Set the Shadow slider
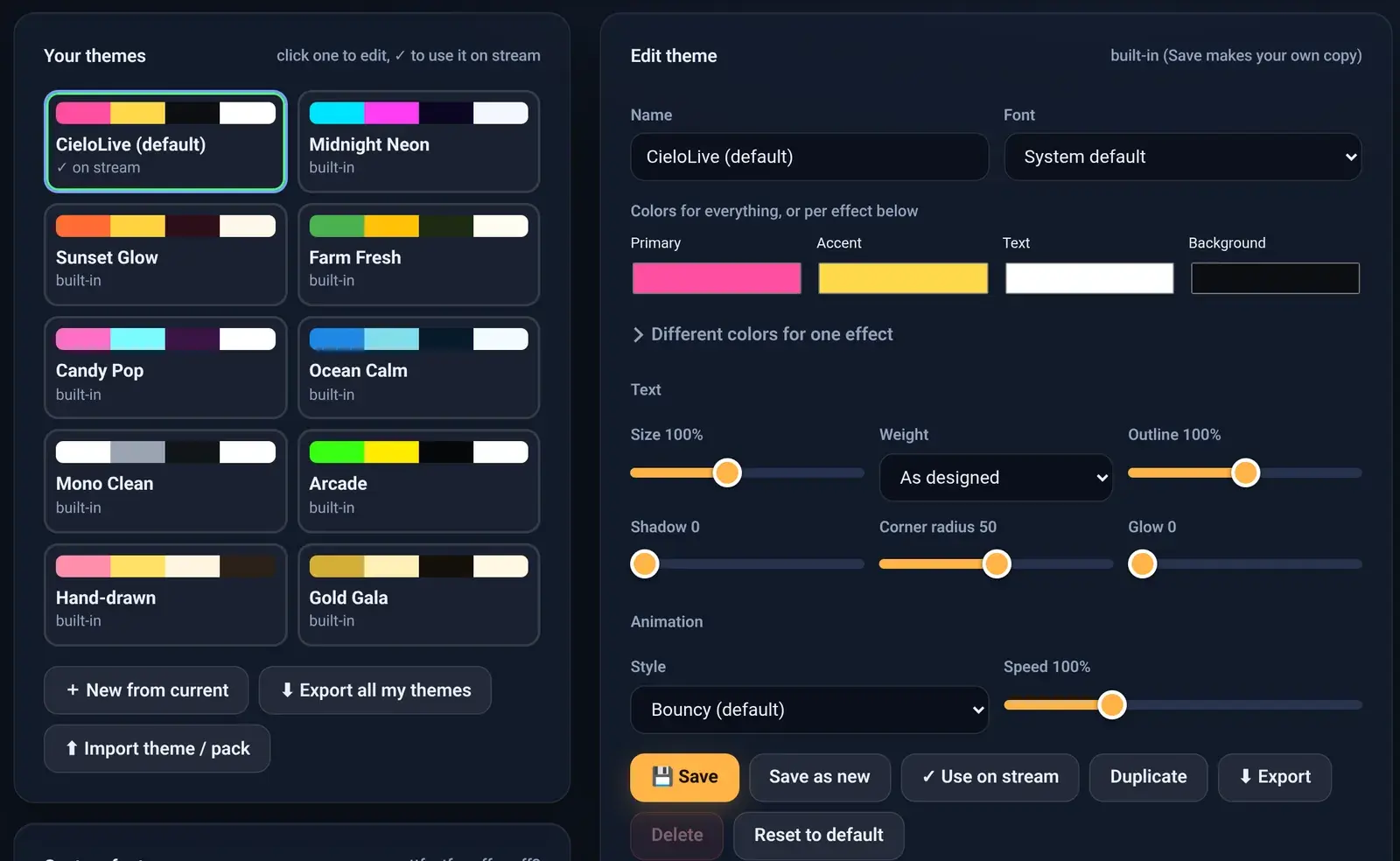This screenshot has width=1400, height=861. 747,564
